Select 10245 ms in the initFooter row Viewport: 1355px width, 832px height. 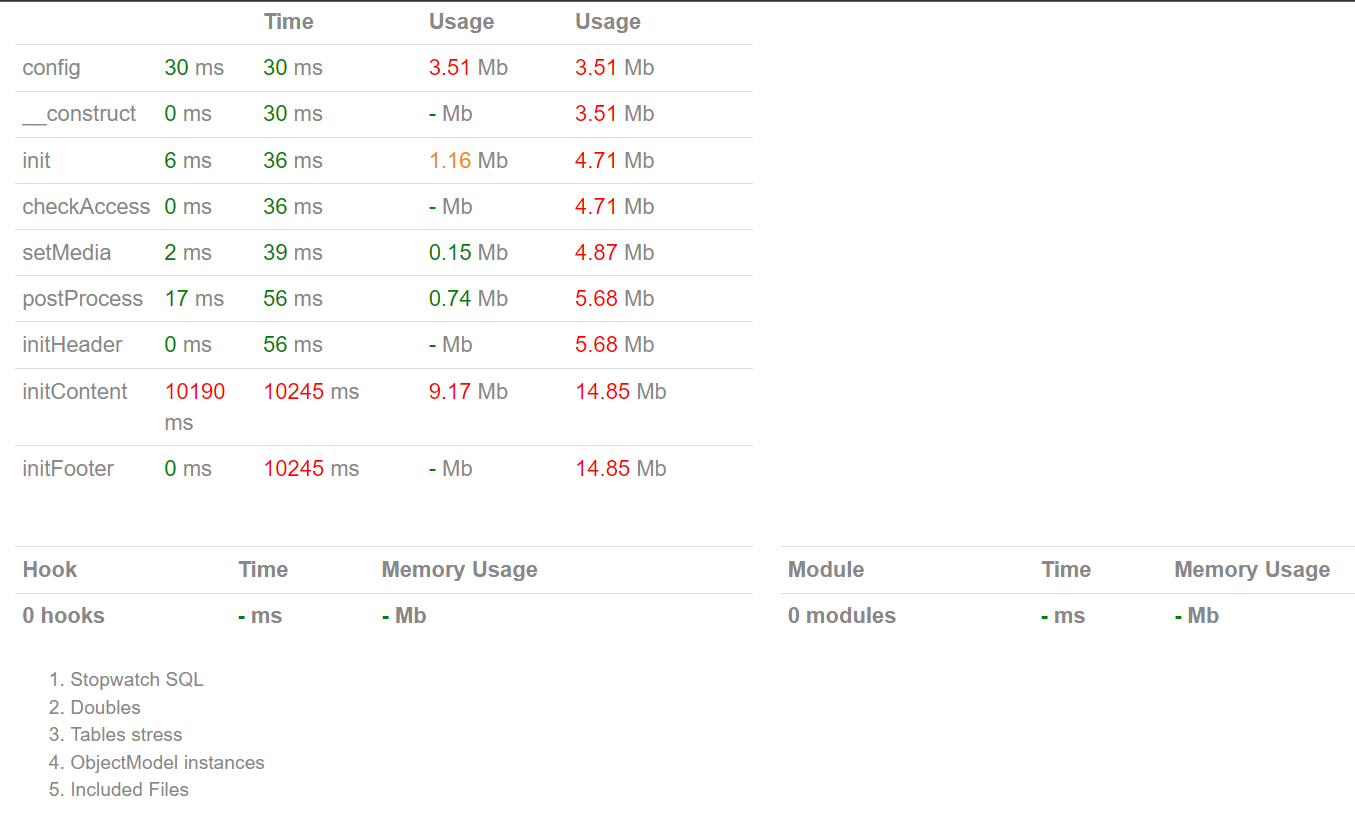(x=312, y=468)
